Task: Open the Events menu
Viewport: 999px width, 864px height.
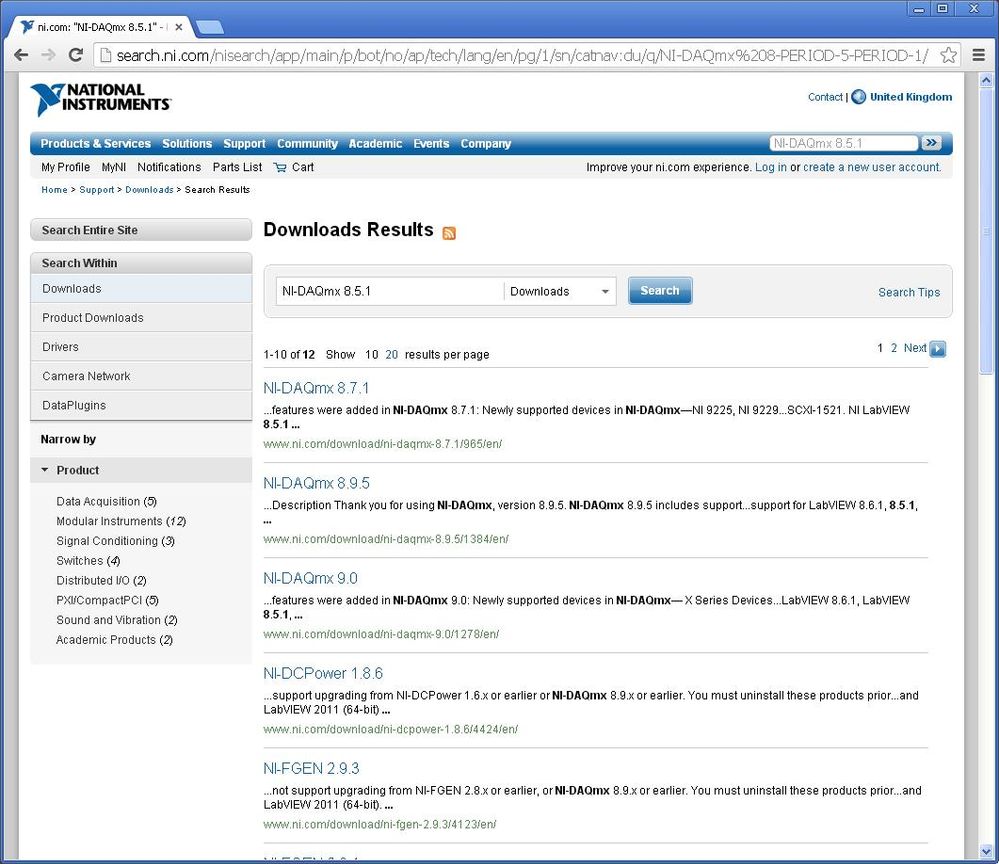Action: 431,143
